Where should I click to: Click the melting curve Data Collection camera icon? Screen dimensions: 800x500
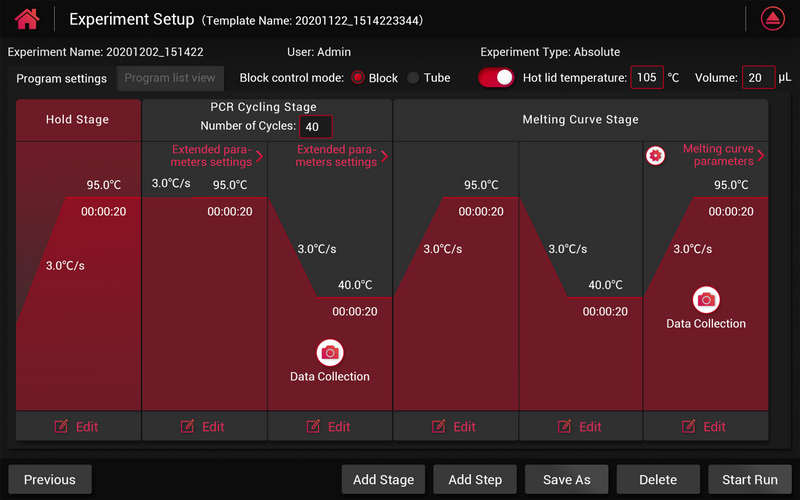[706, 299]
